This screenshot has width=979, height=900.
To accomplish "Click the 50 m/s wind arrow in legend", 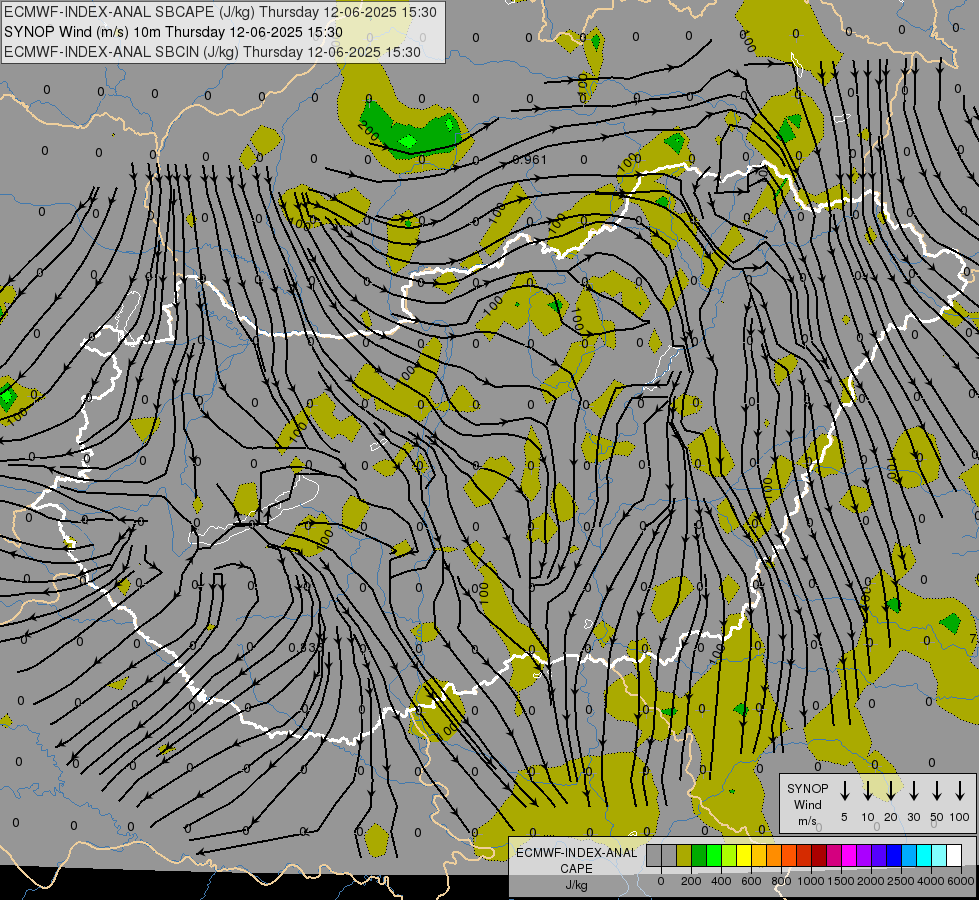I will pyautogui.click(x=937, y=791).
